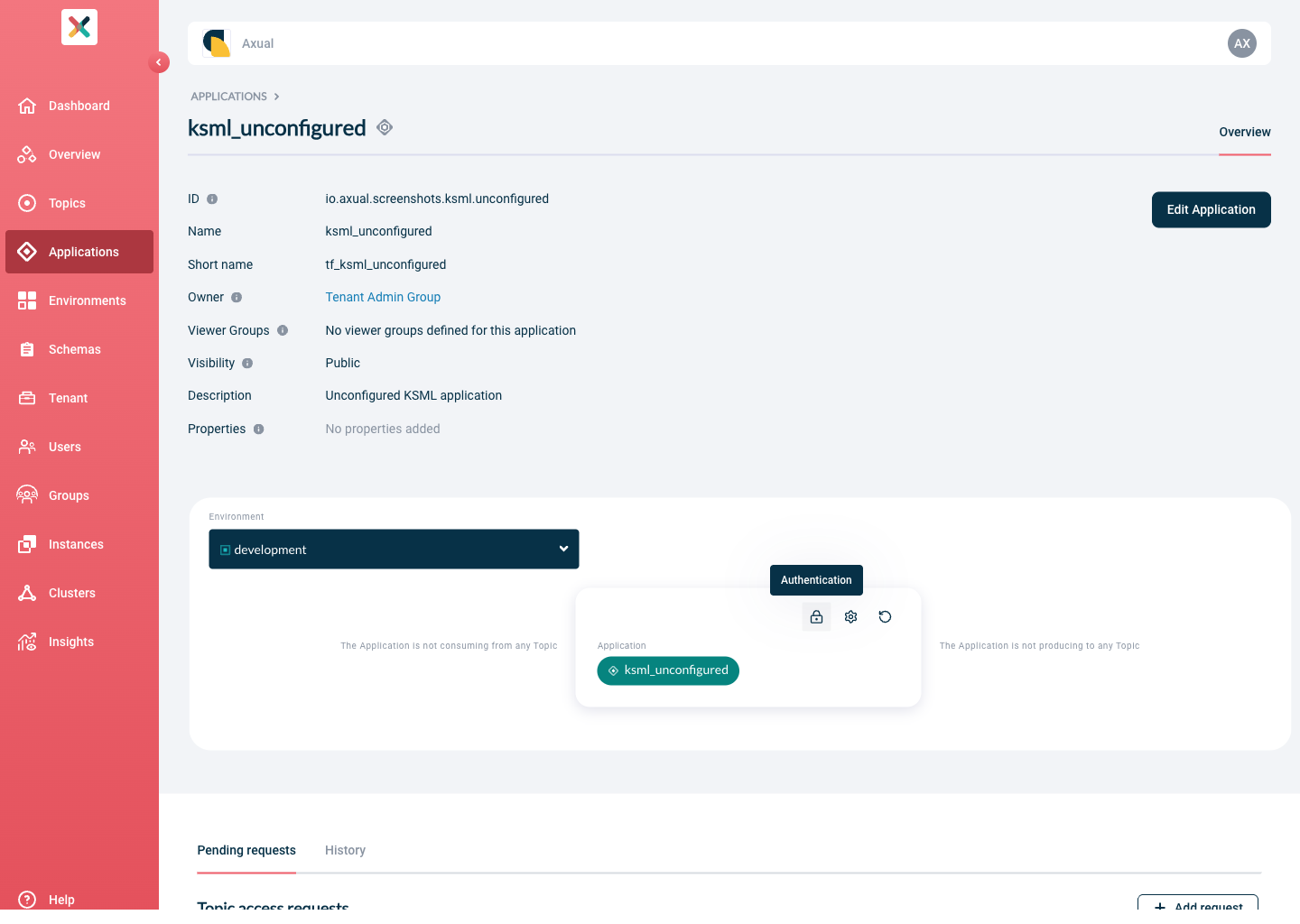
Task: Click the Topics circle icon
Action: [27, 203]
